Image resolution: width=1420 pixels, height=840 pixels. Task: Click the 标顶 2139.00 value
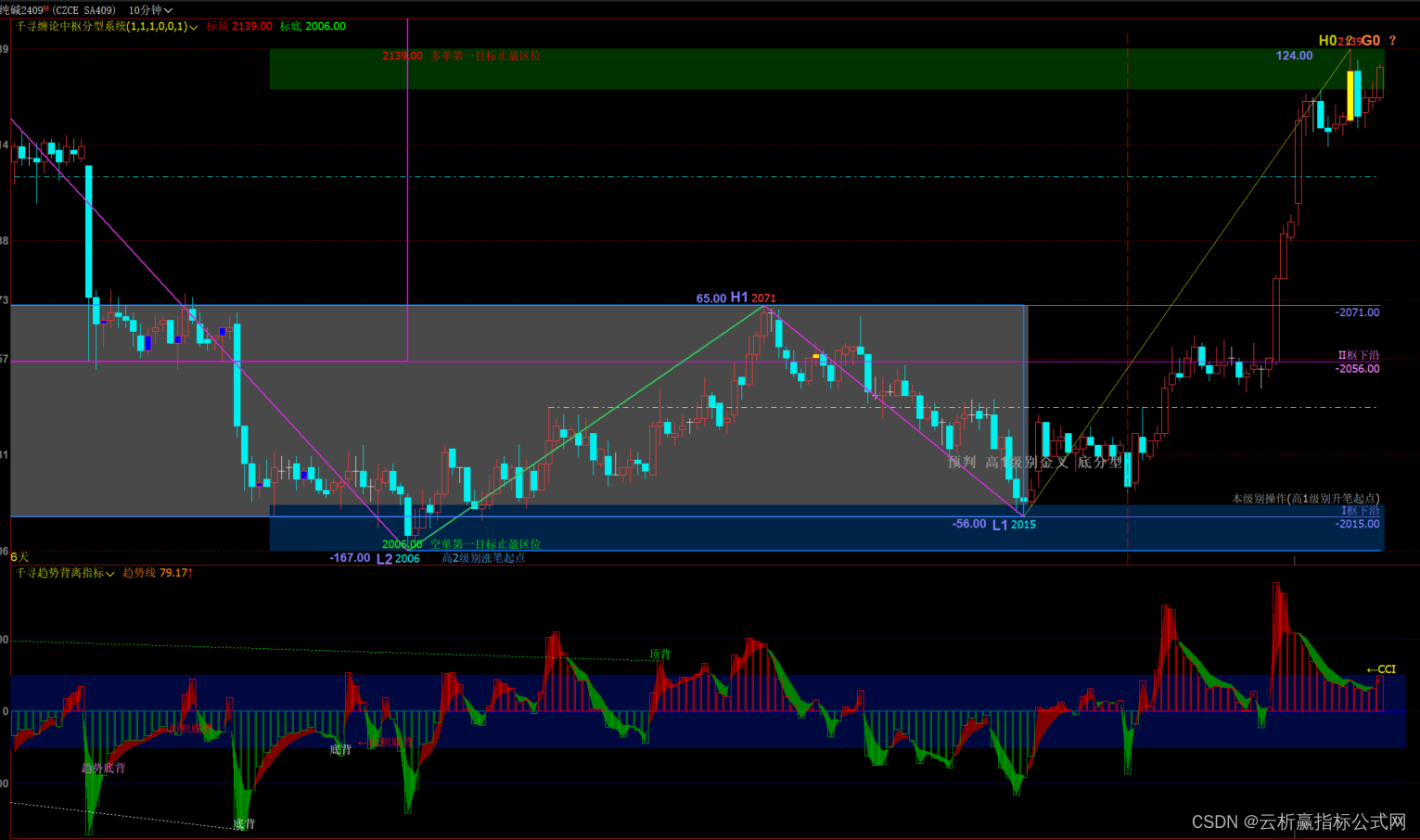coord(239,27)
